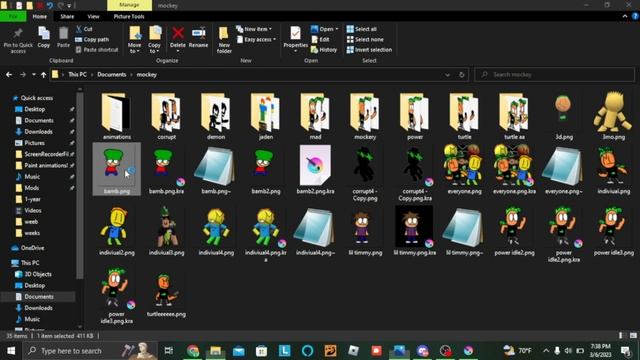Click Copy path in ribbon

(x=92, y=40)
